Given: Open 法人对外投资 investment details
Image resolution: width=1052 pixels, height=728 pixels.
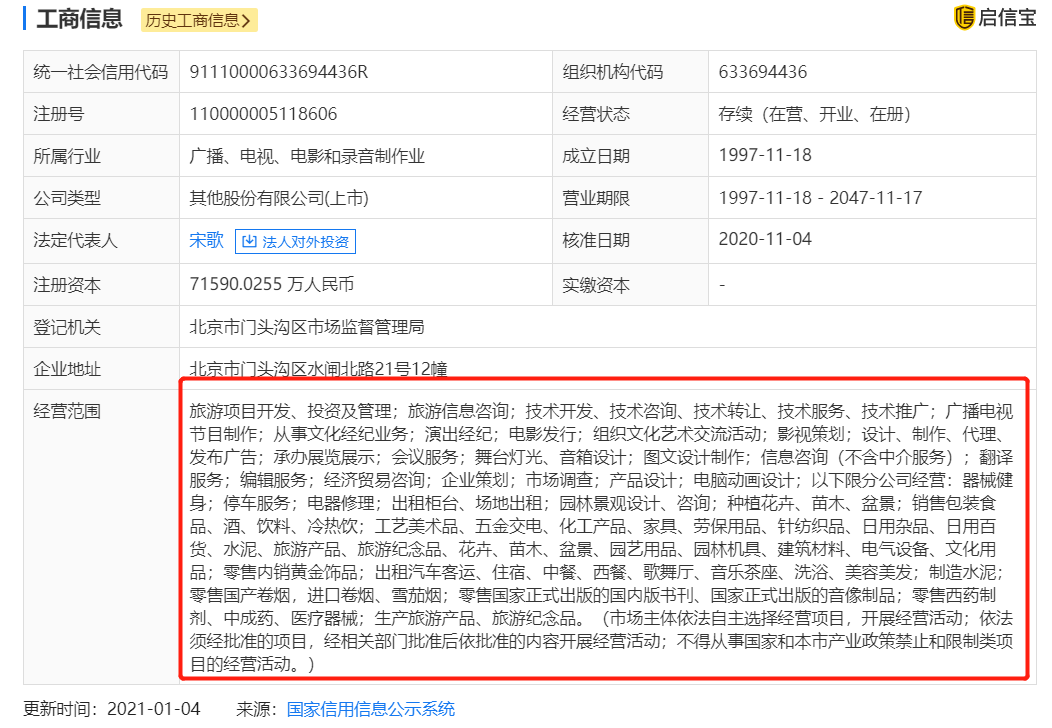Looking at the screenshot, I should 296,240.
